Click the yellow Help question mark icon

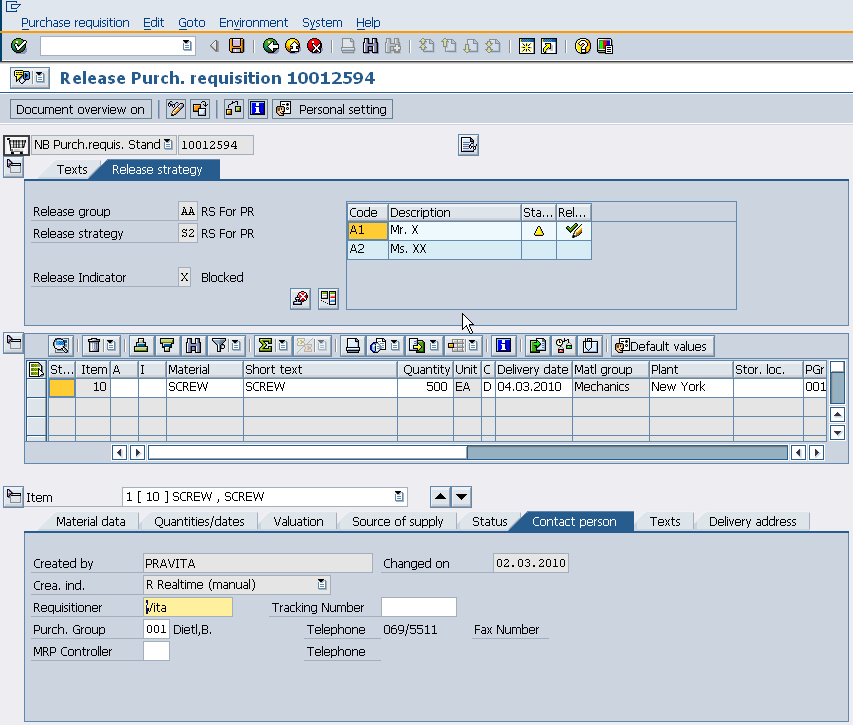[582, 46]
